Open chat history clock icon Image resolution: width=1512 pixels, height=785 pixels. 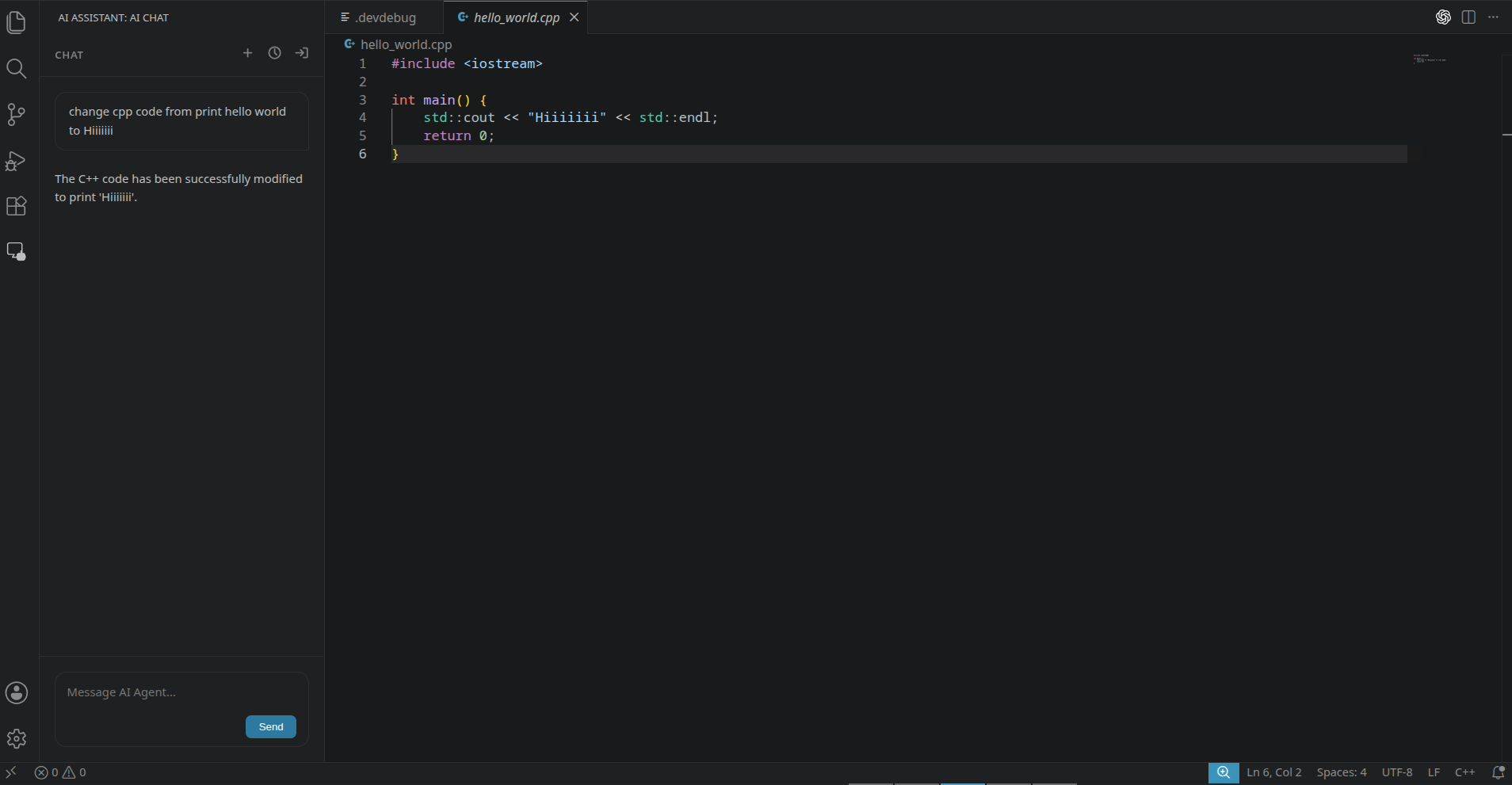coord(275,53)
